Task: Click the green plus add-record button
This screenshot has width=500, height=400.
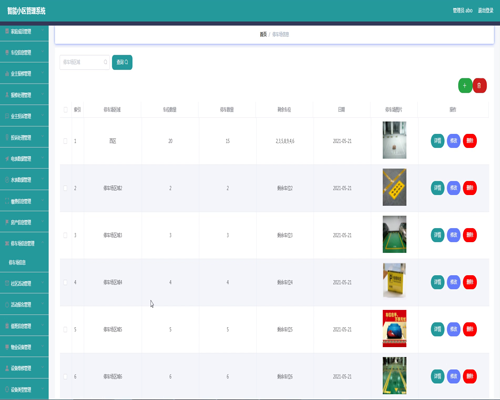Action: coord(465,86)
